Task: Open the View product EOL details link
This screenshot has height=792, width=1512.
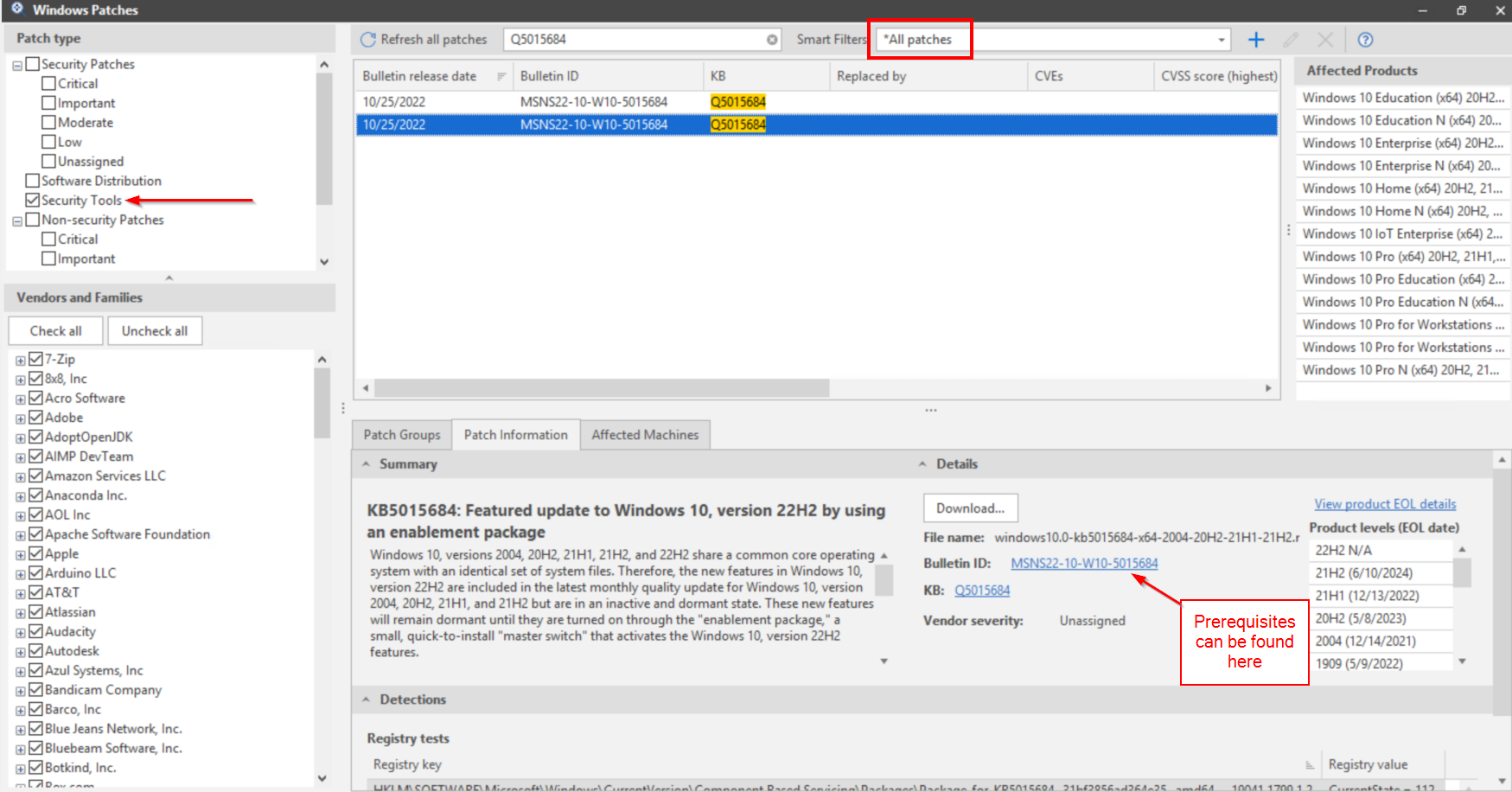Action: (x=1384, y=503)
